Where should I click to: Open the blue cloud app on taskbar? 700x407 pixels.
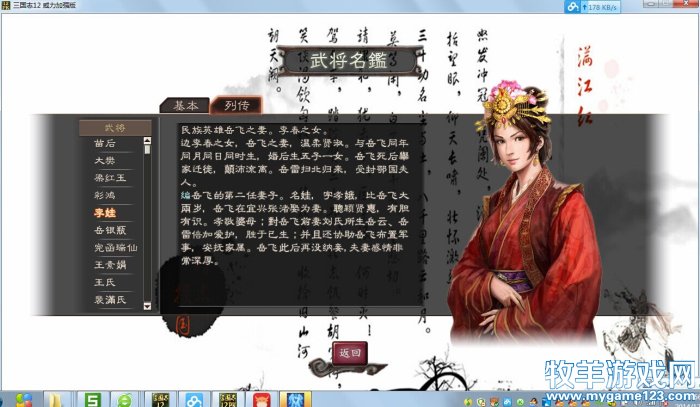pyautogui.click(x=194, y=400)
